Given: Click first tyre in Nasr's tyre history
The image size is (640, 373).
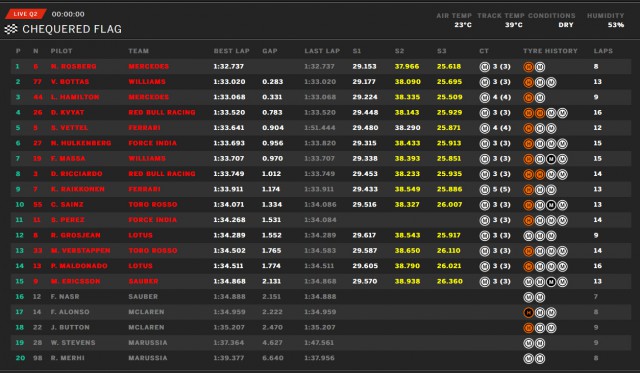Looking at the screenshot, I should pos(529,297).
